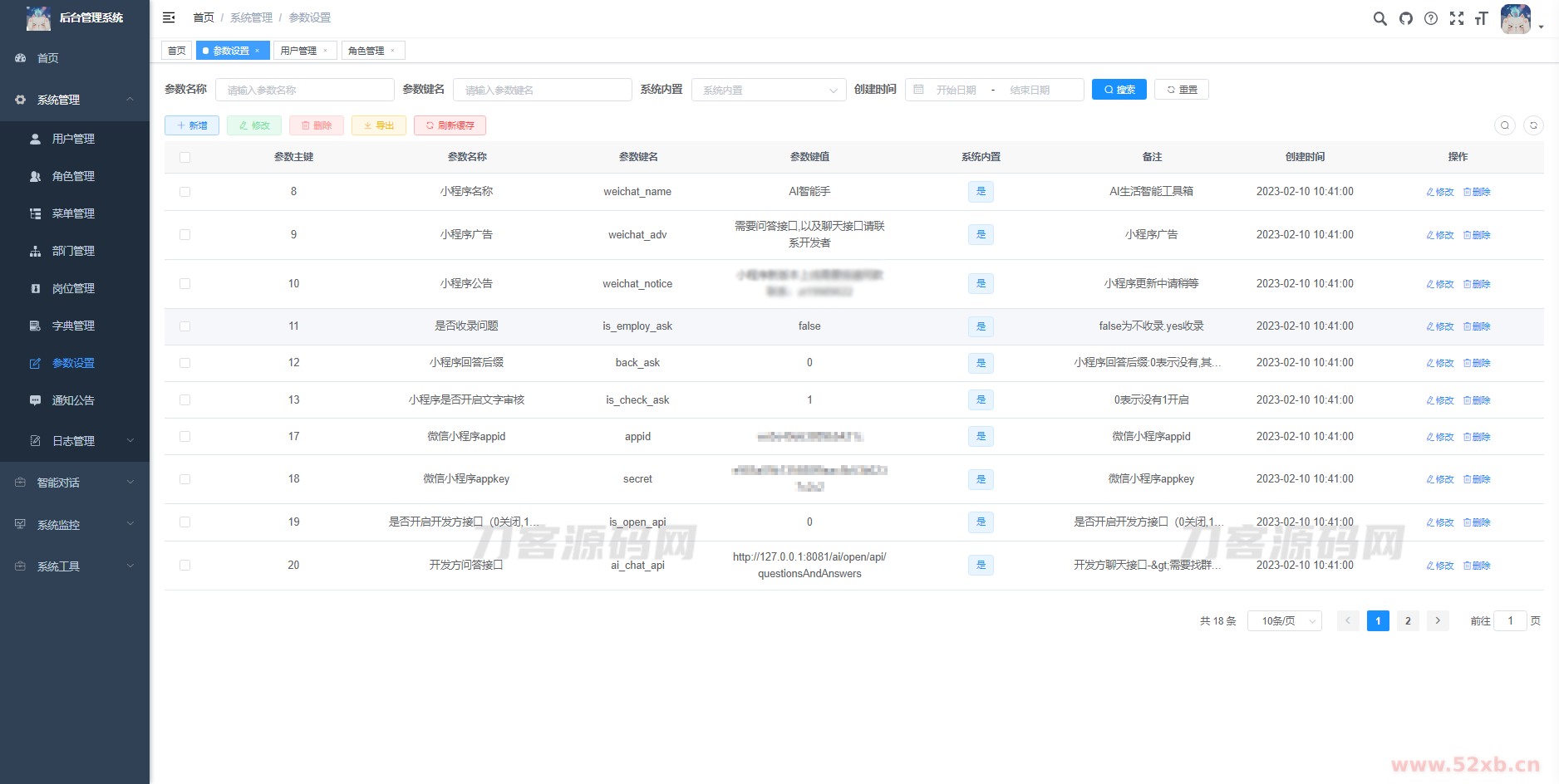The image size is (1559, 784).
Task: Switch to the 角色管理 tab
Action: (366, 51)
